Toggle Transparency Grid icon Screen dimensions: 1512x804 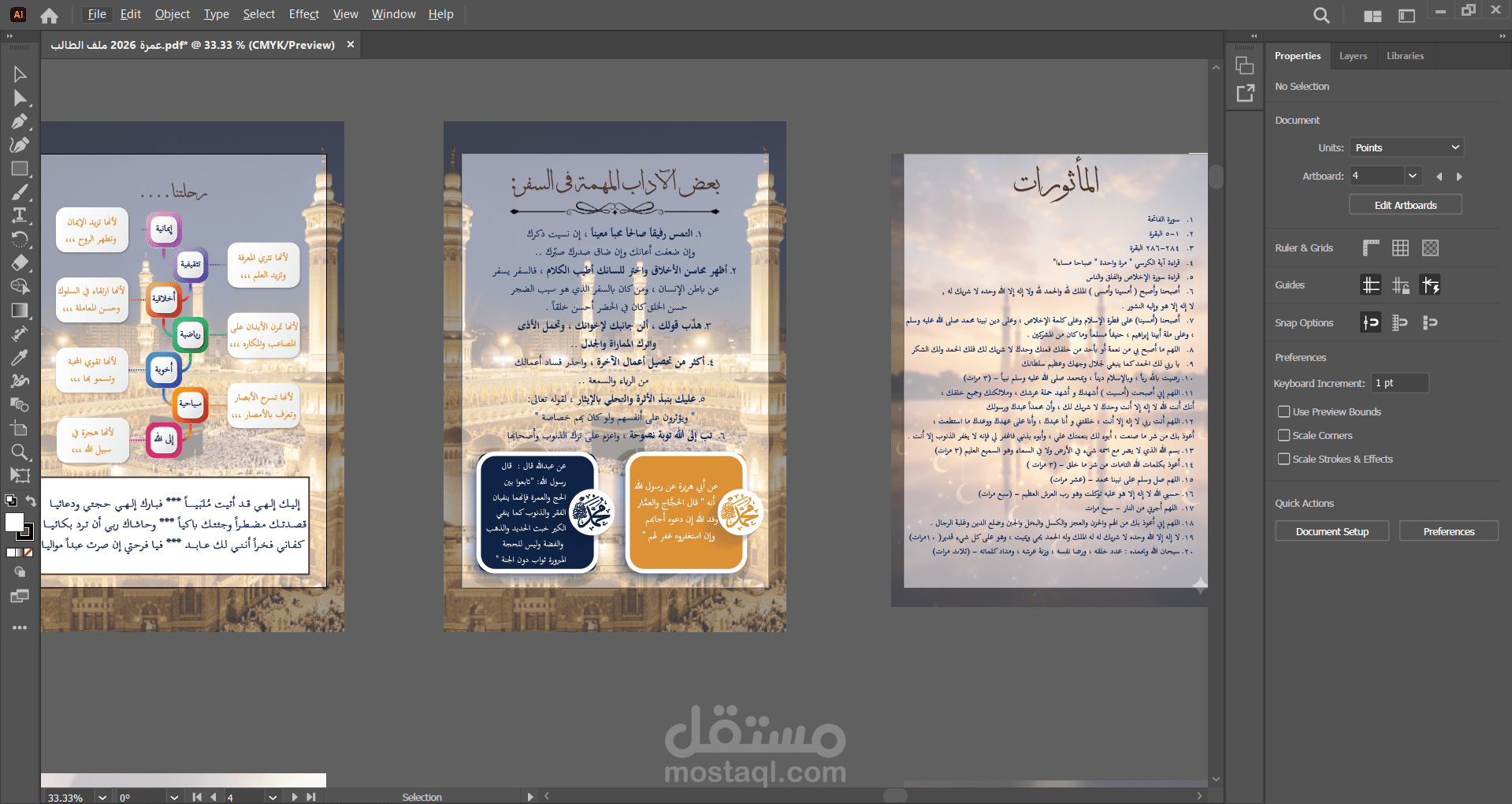[1430, 248]
